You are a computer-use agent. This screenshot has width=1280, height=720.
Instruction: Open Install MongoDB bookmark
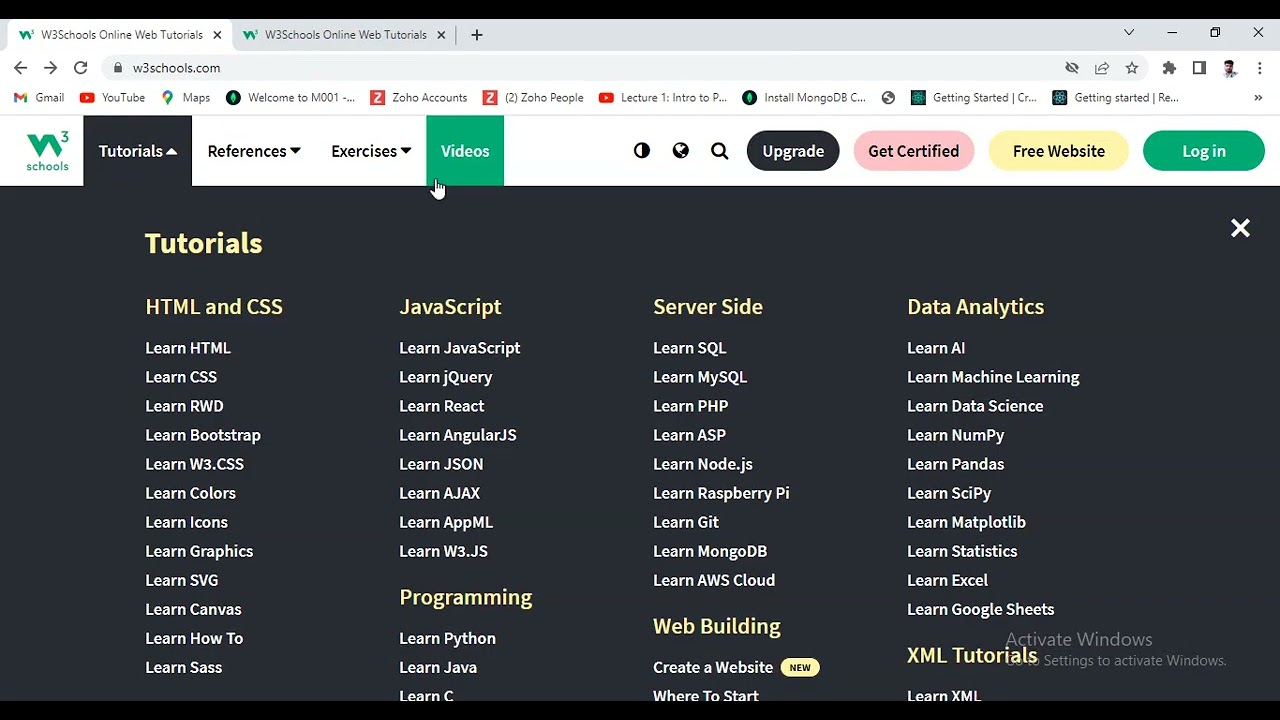pos(804,98)
